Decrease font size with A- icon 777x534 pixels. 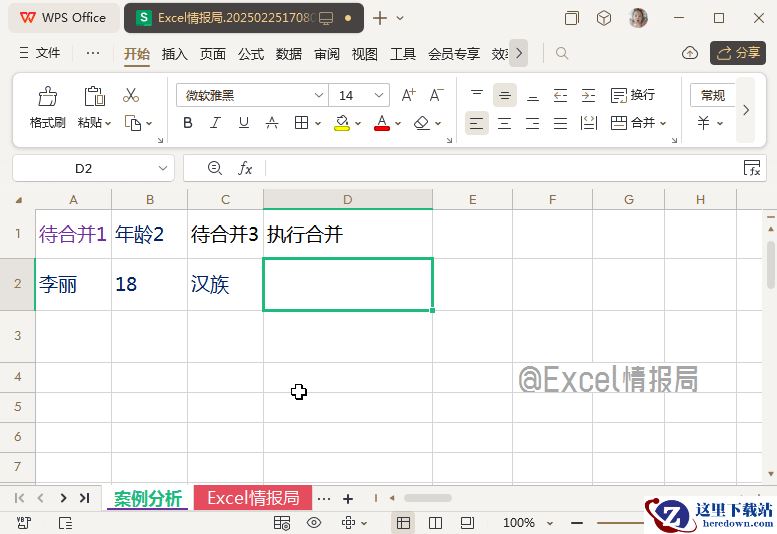tap(436, 95)
